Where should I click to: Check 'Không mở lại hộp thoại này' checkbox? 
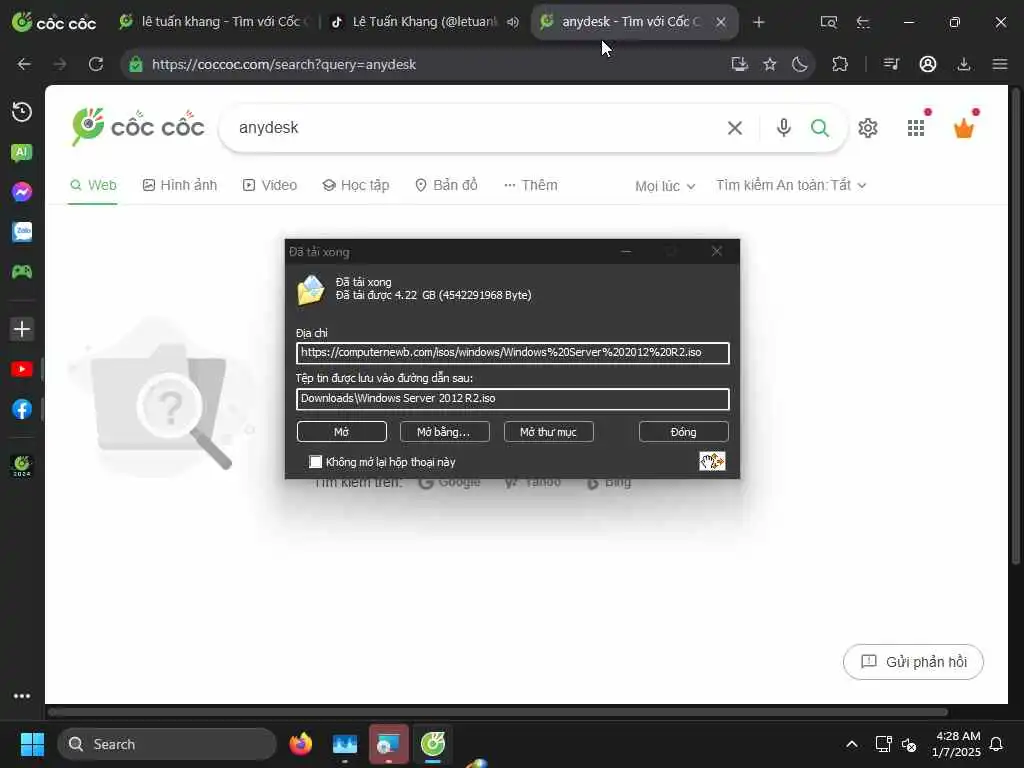point(315,462)
